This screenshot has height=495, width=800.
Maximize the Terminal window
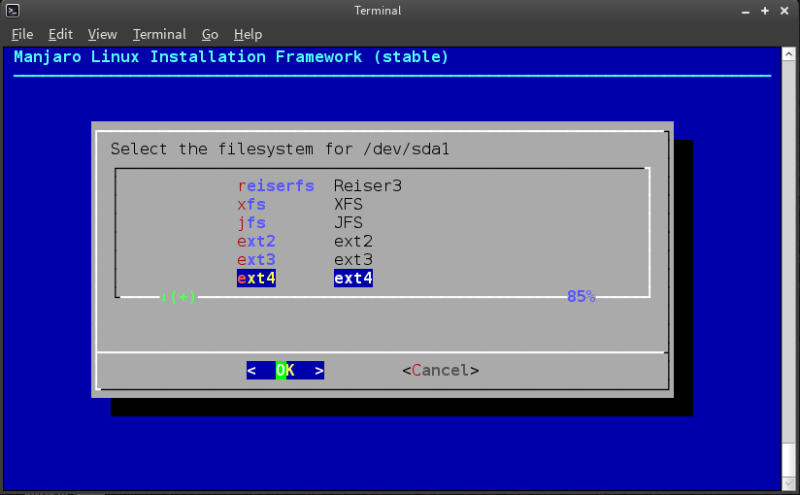(x=765, y=11)
